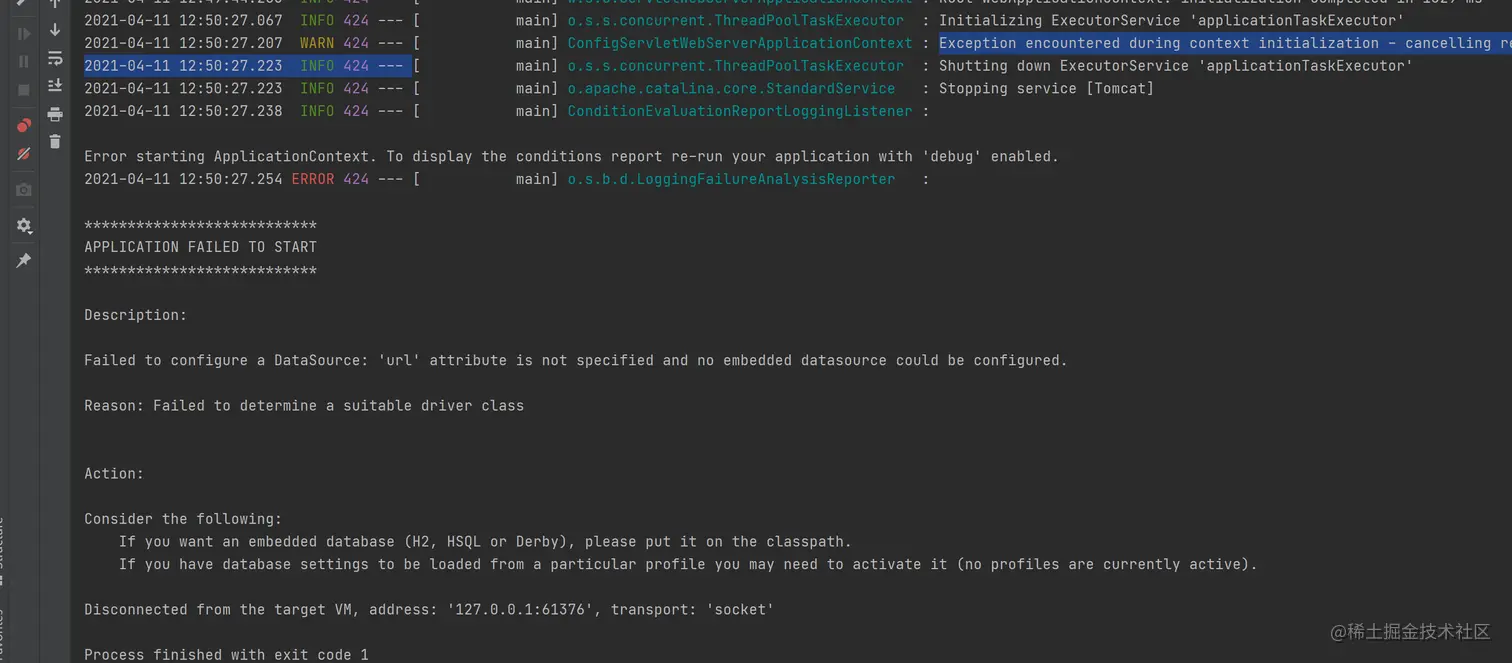Viewport: 1512px width, 663px height.
Task: Click the highlighted timestamp 2021-04-11 12:50:27.223
Action: pos(183,66)
